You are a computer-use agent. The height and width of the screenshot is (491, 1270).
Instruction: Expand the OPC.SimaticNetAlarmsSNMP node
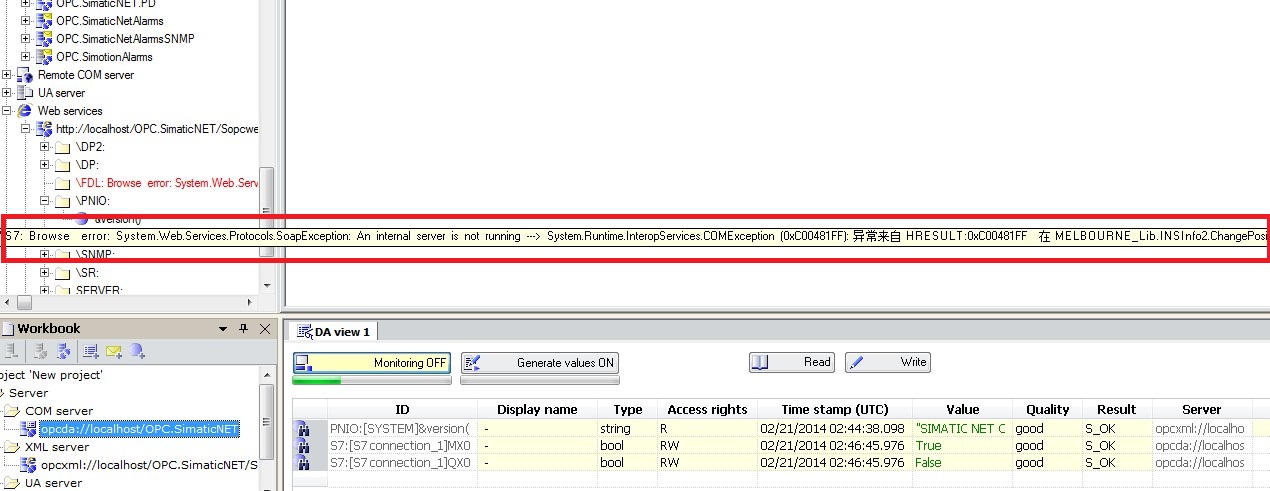[x=26, y=39]
